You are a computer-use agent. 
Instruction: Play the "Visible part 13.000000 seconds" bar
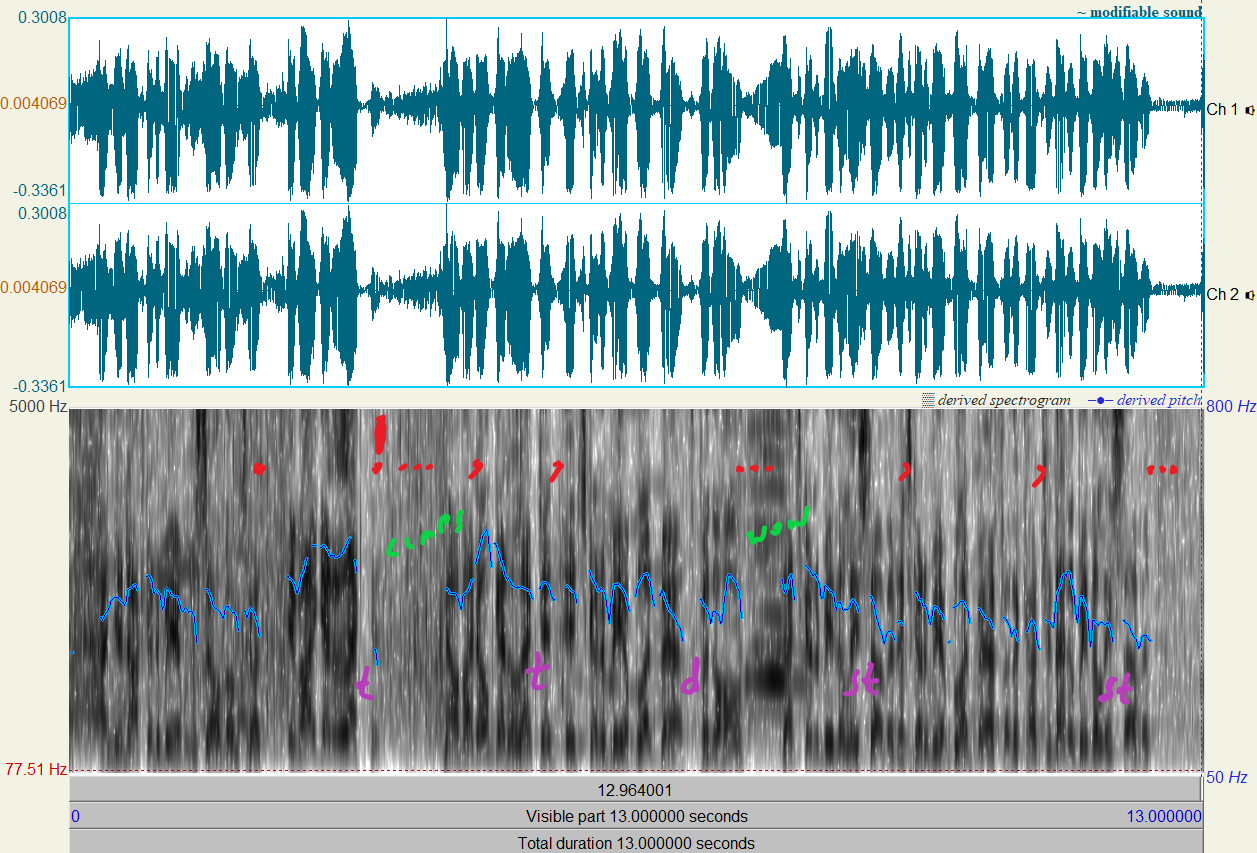click(x=636, y=816)
